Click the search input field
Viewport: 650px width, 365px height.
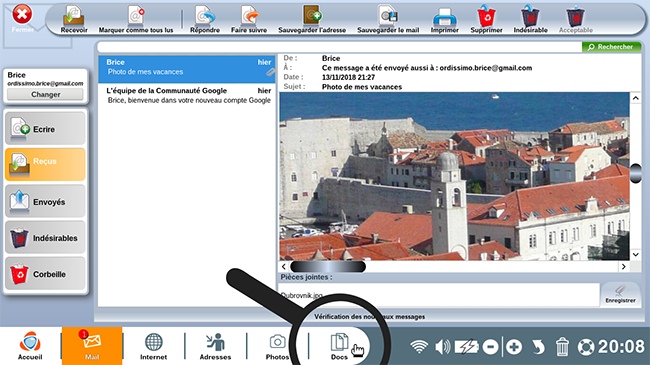(x=339, y=47)
